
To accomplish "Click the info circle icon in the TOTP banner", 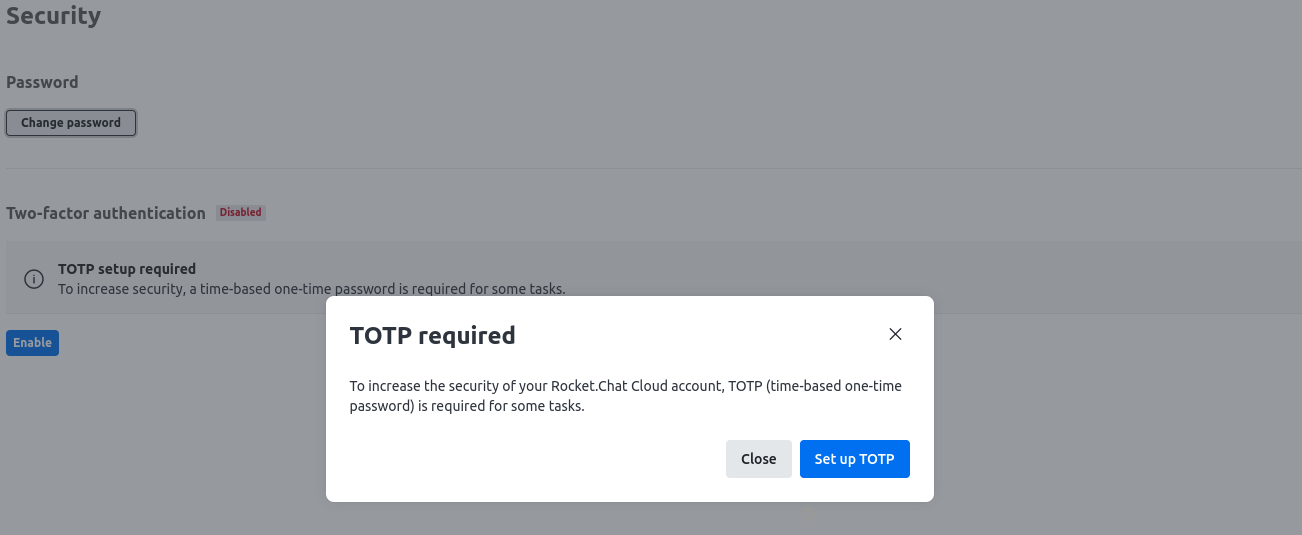I will click(x=34, y=279).
